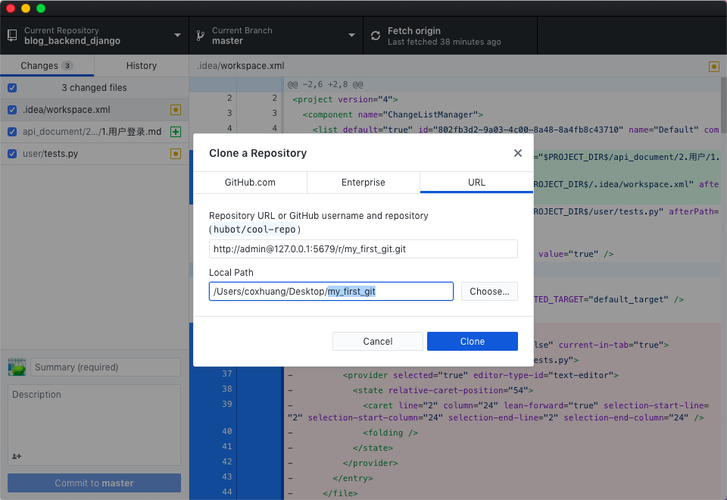Click the Description text area
727x500 pixels.
point(94,425)
